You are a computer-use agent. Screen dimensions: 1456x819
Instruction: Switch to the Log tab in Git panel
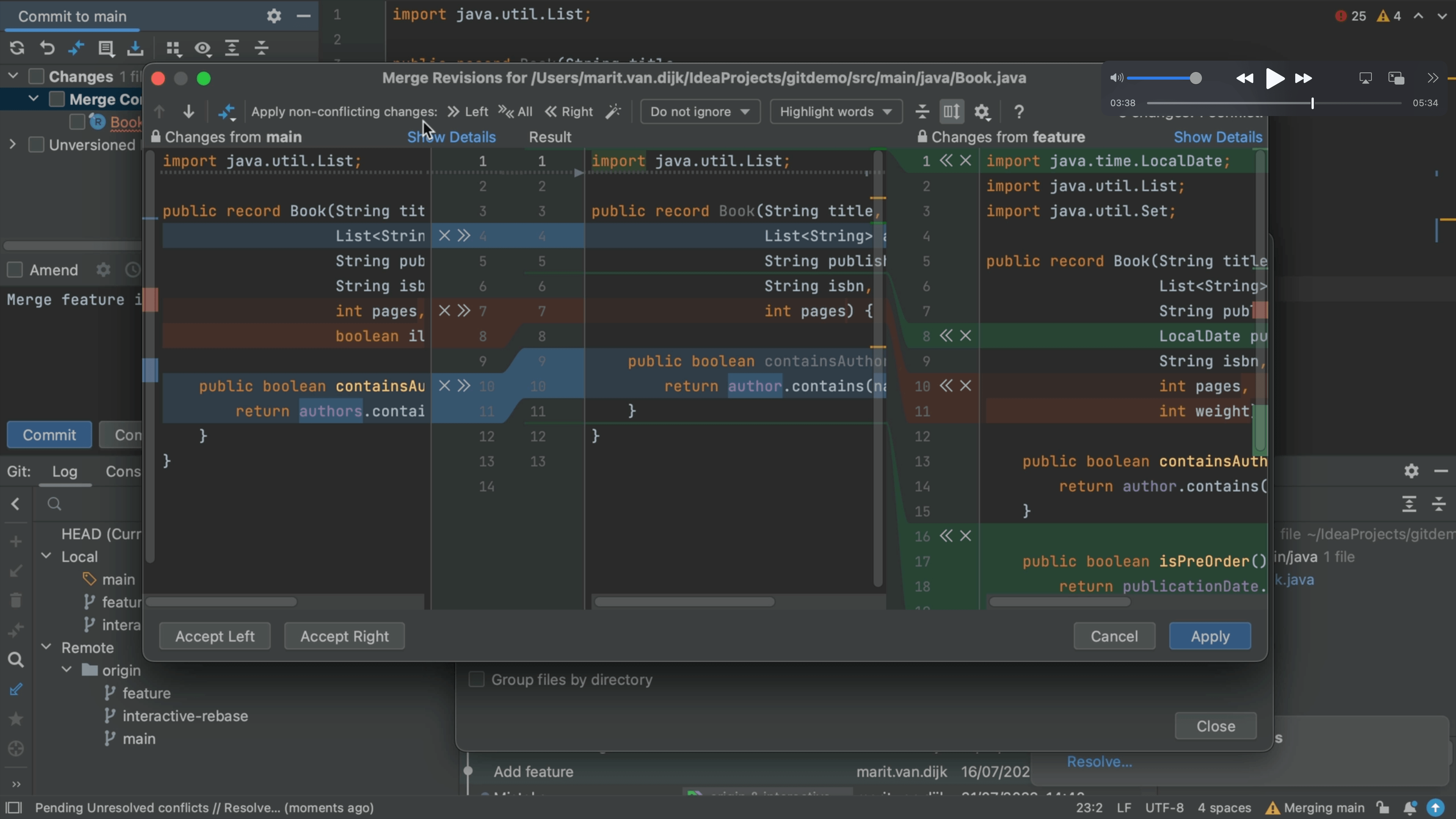pos(64,471)
